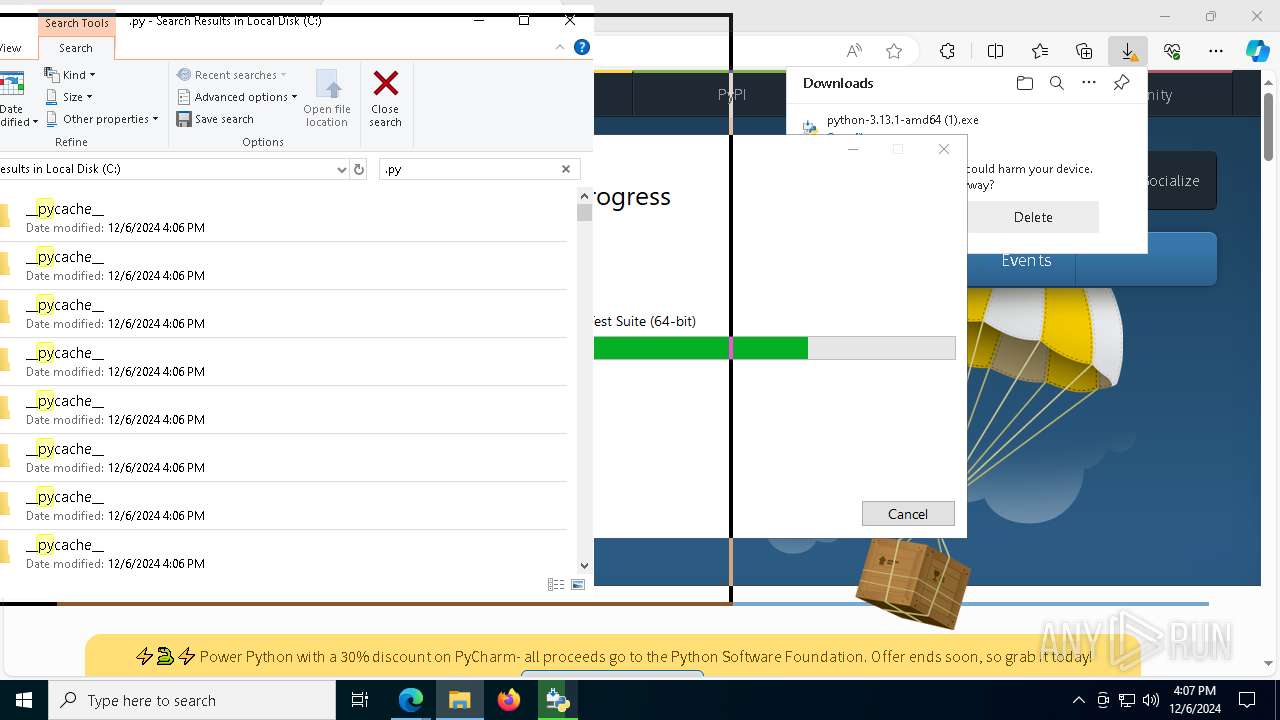
Task: Open Browser essentials heart icon
Action: point(1172,51)
